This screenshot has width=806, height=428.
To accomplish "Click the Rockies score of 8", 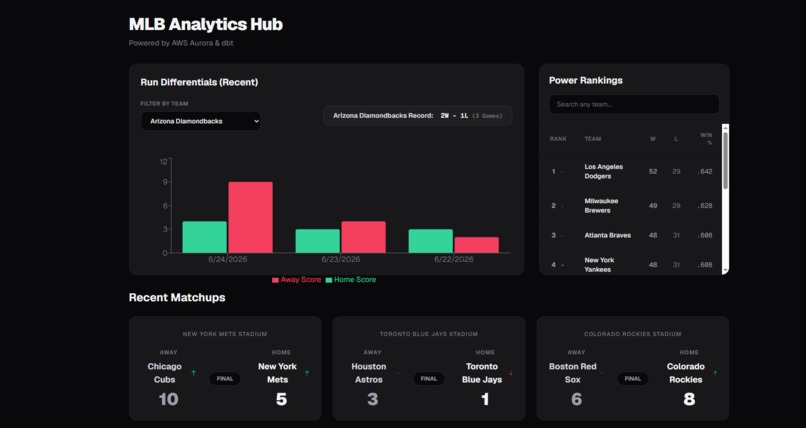I will pyautogui.click(x=689, y=399).
